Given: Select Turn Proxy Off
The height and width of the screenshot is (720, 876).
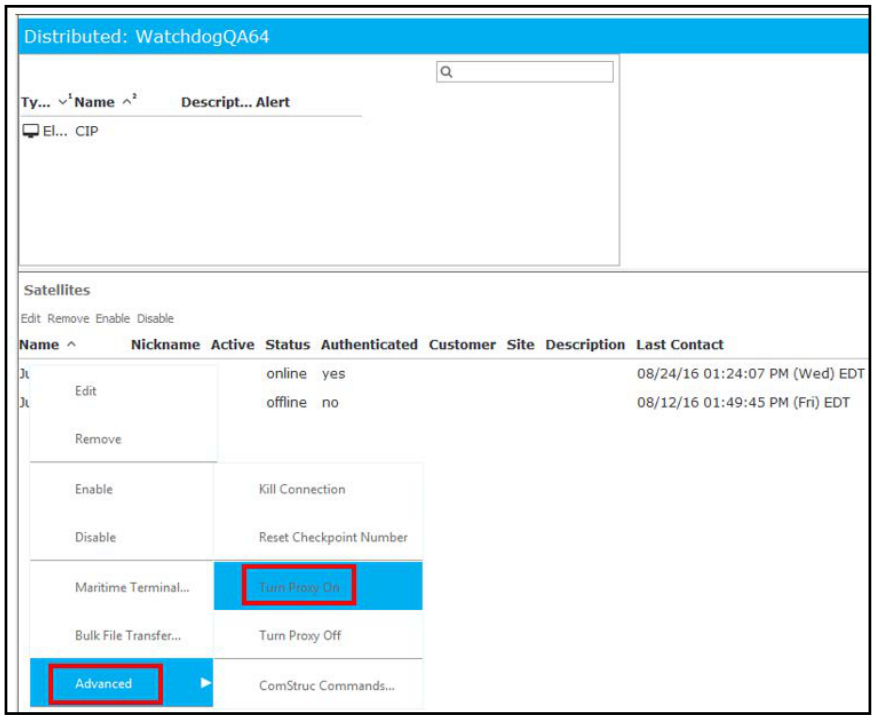Looking at the screenshot, I should [300, 636].
